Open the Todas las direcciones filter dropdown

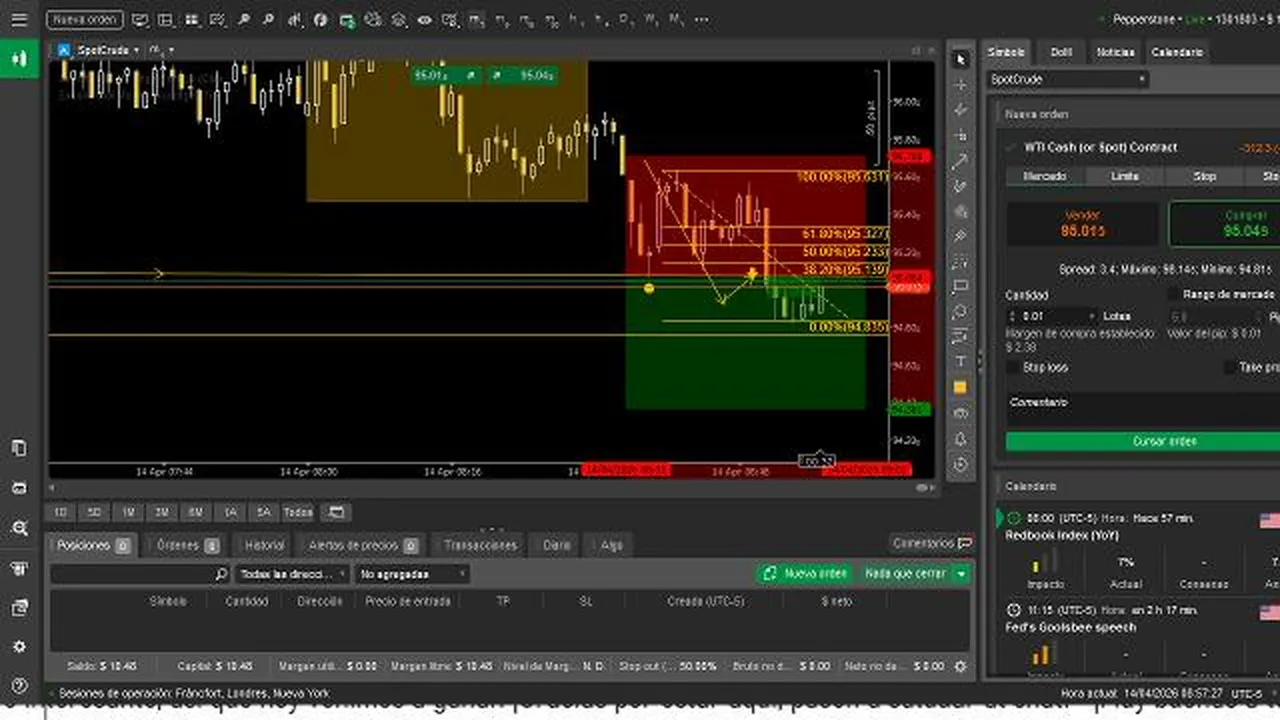coord(292,574)
